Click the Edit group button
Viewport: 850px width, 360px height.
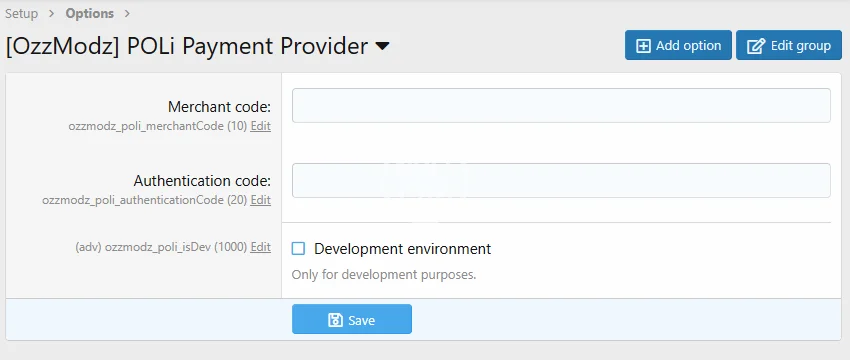(x=789, y=45)
